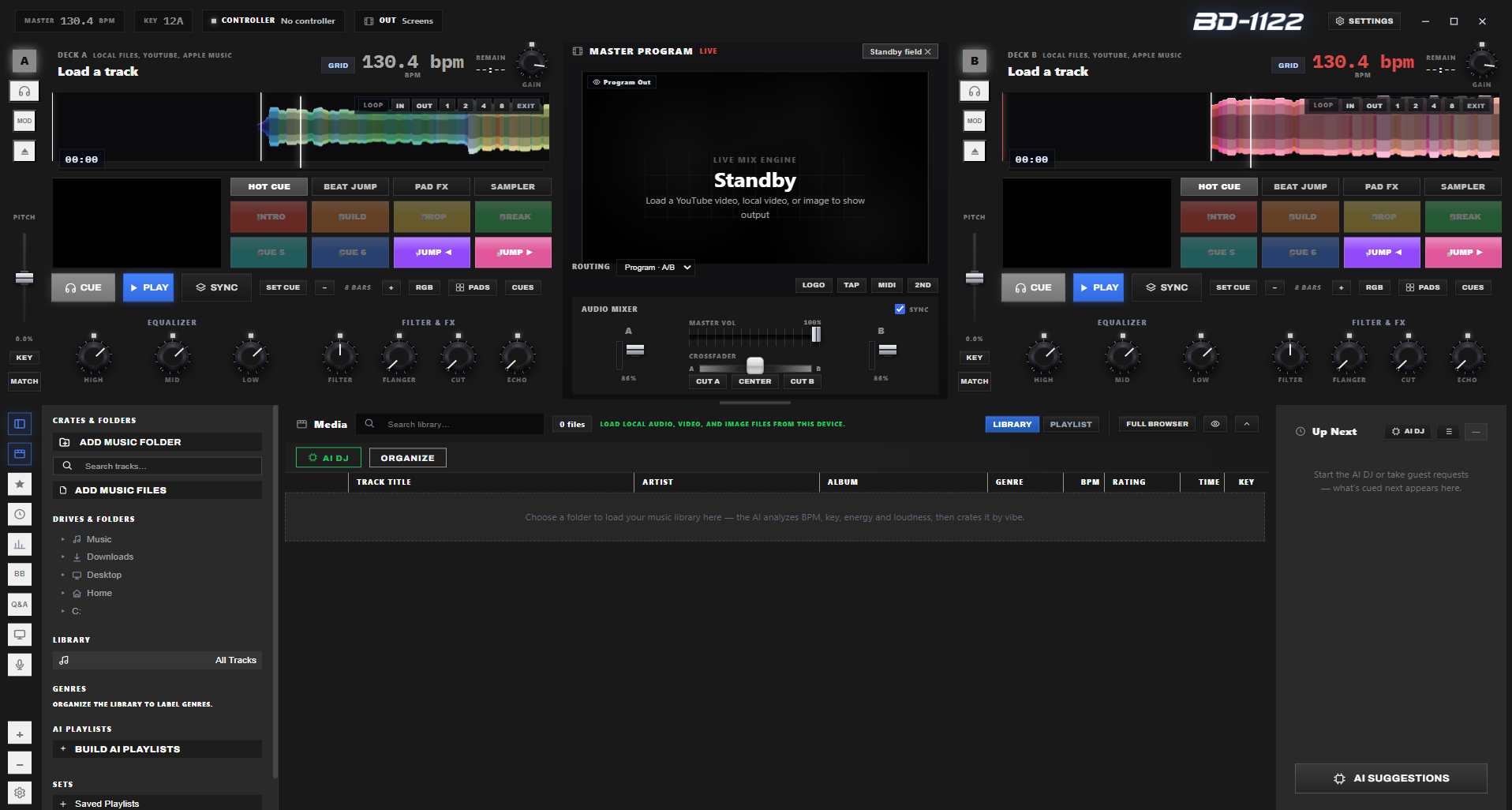Image resolution: width=1512 pixels, height=810 pixels.
Task: Open the Full Browser button
Action: coord(1157,424)
